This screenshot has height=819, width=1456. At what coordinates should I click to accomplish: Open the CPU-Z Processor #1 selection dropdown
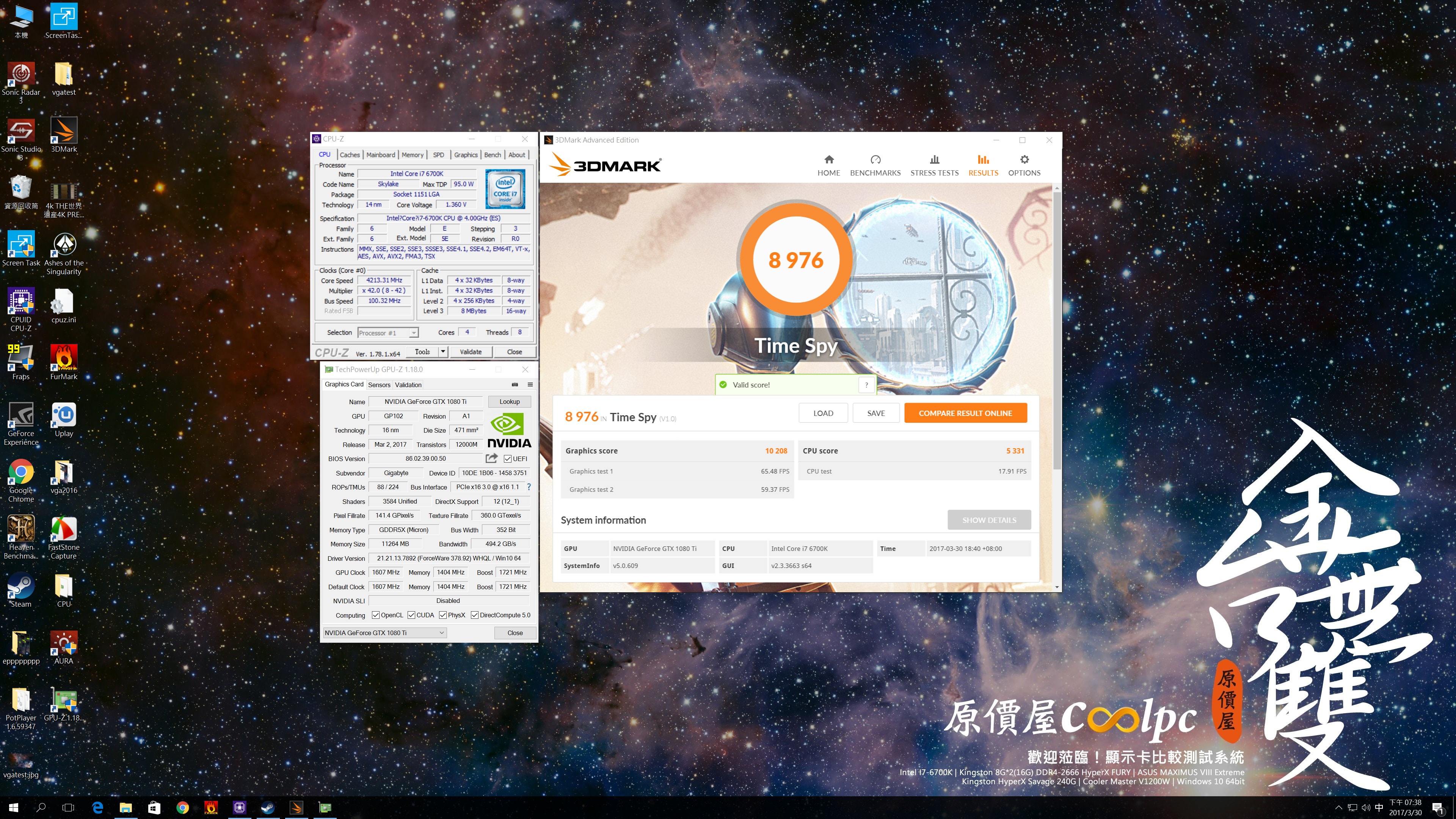pos(388,333)
